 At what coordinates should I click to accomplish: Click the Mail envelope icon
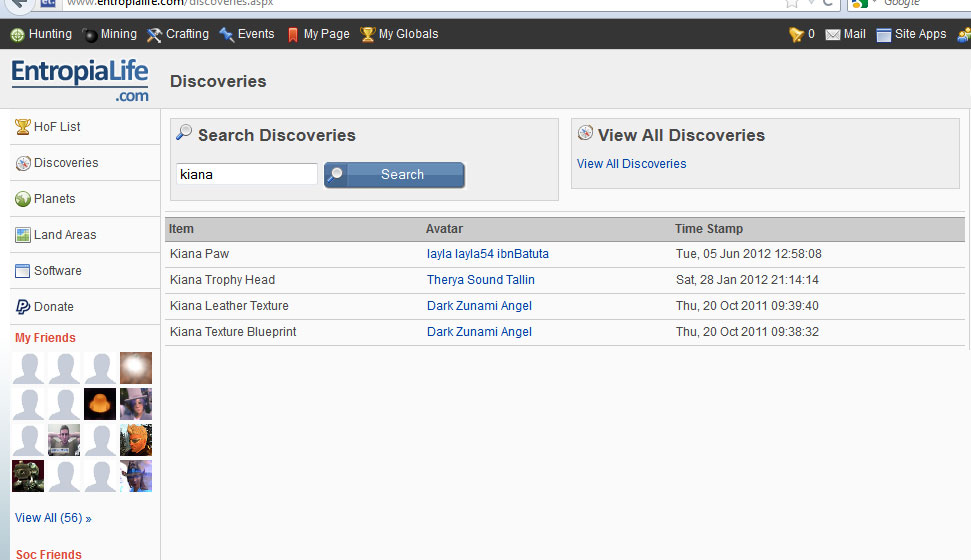tap(833, 35)
